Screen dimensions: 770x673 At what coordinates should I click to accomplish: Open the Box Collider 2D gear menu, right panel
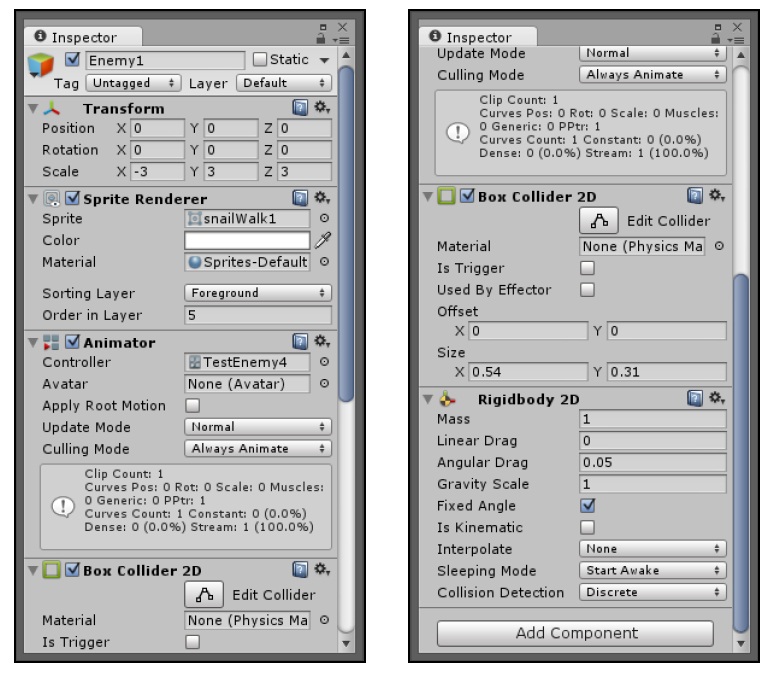click(x=717, y=196)
